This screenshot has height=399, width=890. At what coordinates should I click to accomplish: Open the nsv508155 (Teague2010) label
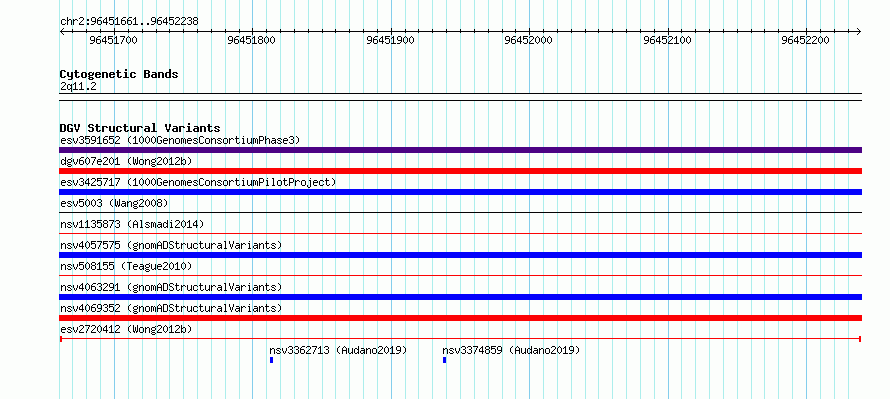pos(126,266)
